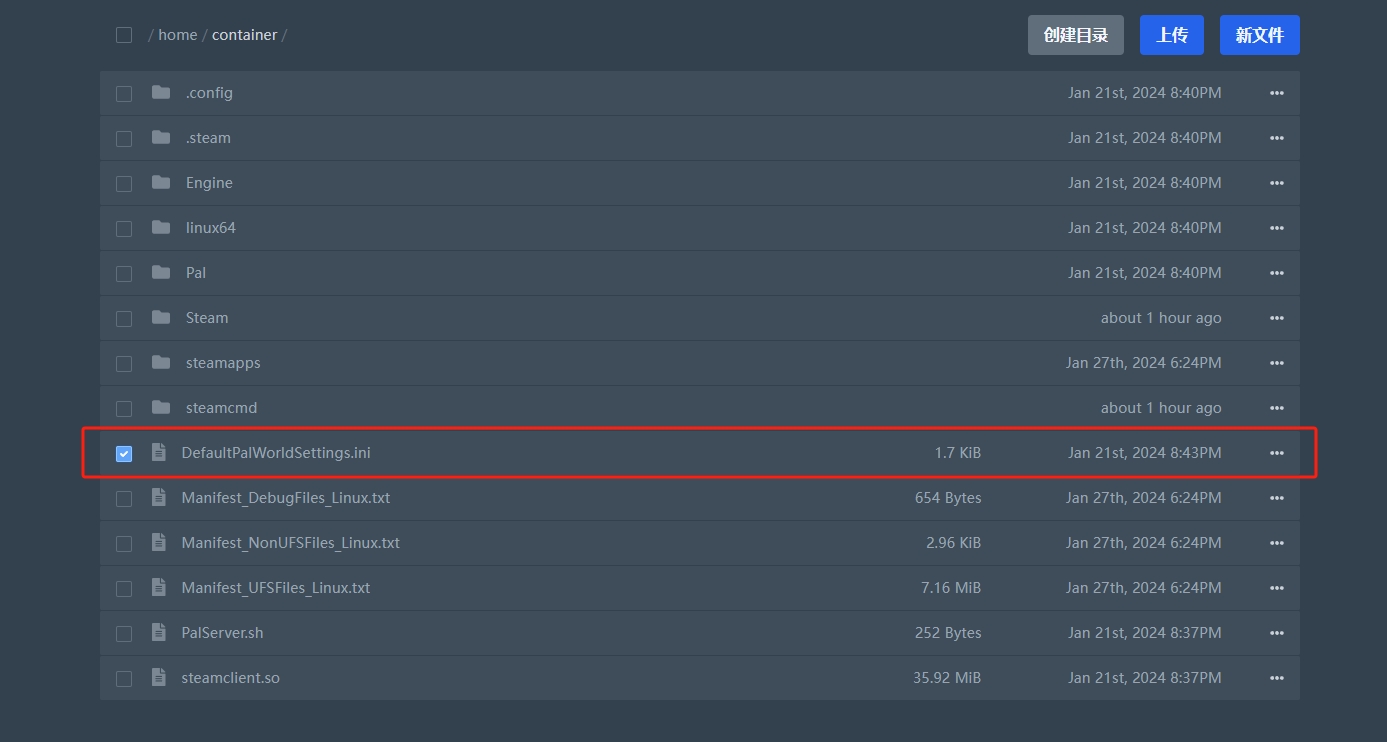The image size is (1387, 742).
Task: Click the 上传 upload button
Action: click(1172, 35)
